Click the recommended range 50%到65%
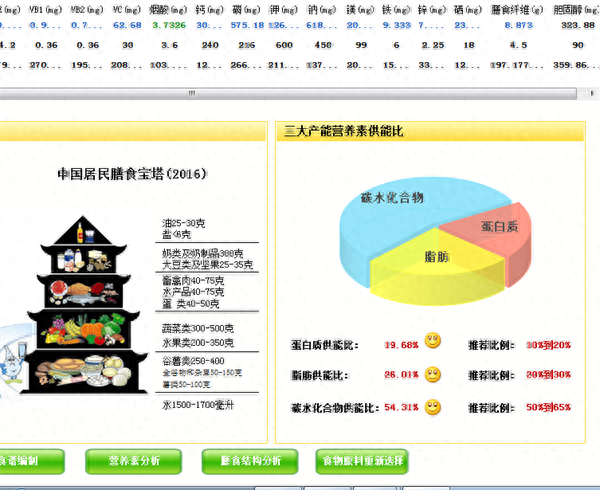Viewport: 600px width, 490px height. 548,407
